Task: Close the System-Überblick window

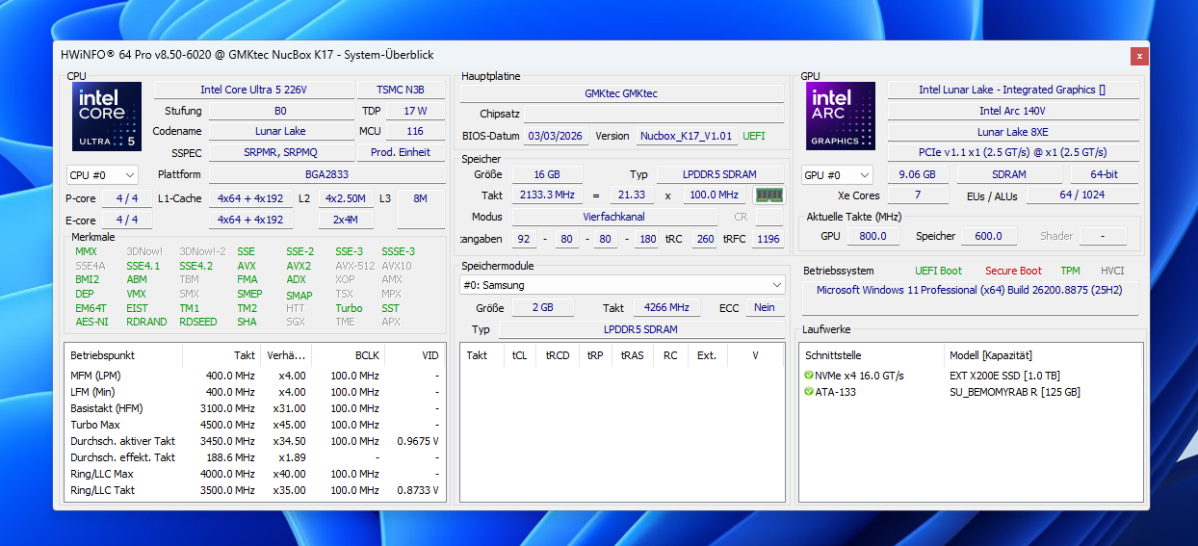Action: [1139, 56]
